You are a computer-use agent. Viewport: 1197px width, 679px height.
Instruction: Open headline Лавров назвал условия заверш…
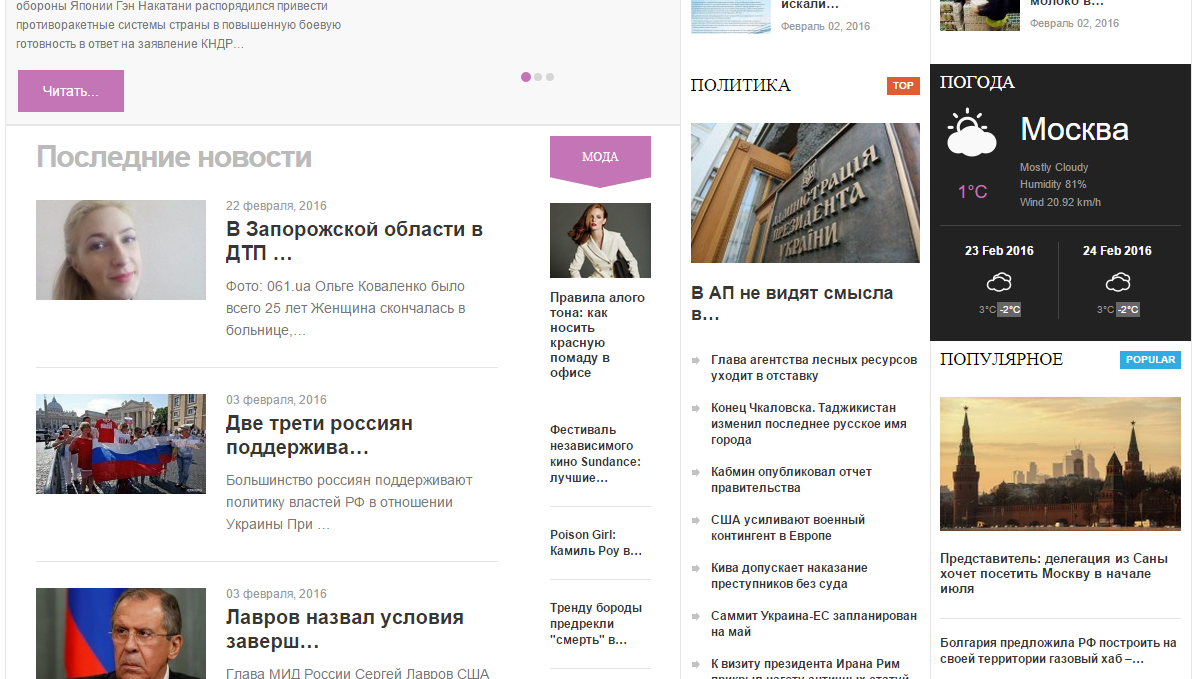344,629
